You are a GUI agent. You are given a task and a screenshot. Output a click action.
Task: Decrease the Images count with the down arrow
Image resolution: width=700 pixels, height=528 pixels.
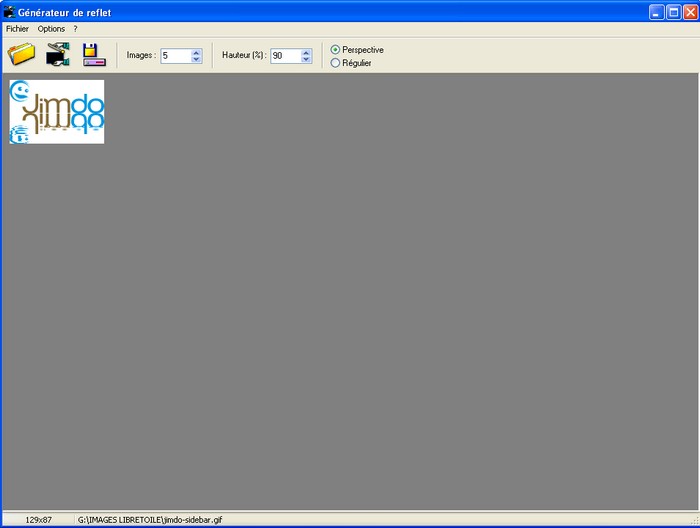coord(196,59)
